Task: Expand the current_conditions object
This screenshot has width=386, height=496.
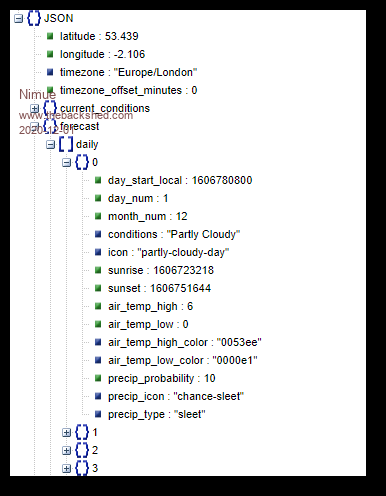Action: (34, 108)
